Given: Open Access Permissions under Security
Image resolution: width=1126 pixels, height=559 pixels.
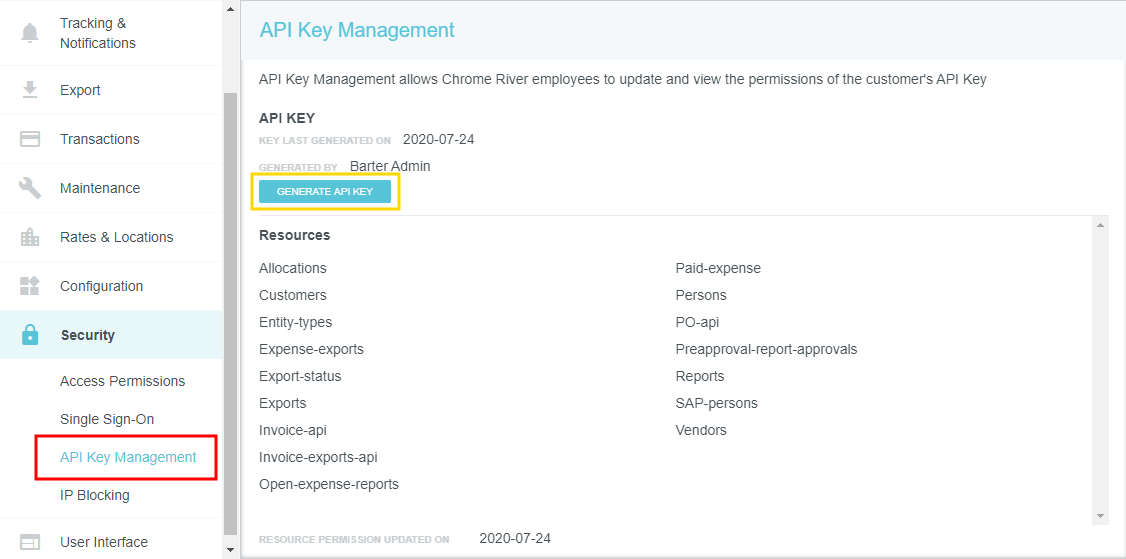Looking at the screenshot, I should [x=122, y=381].
